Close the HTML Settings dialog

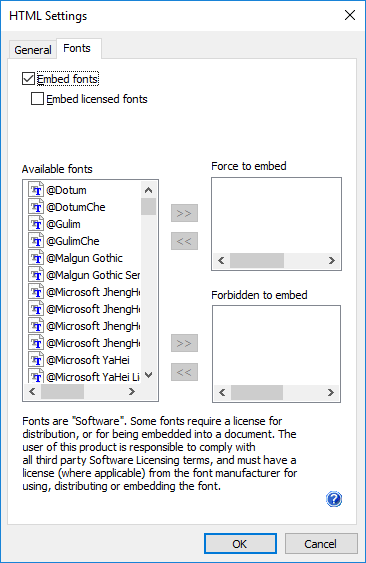[349, 15]
